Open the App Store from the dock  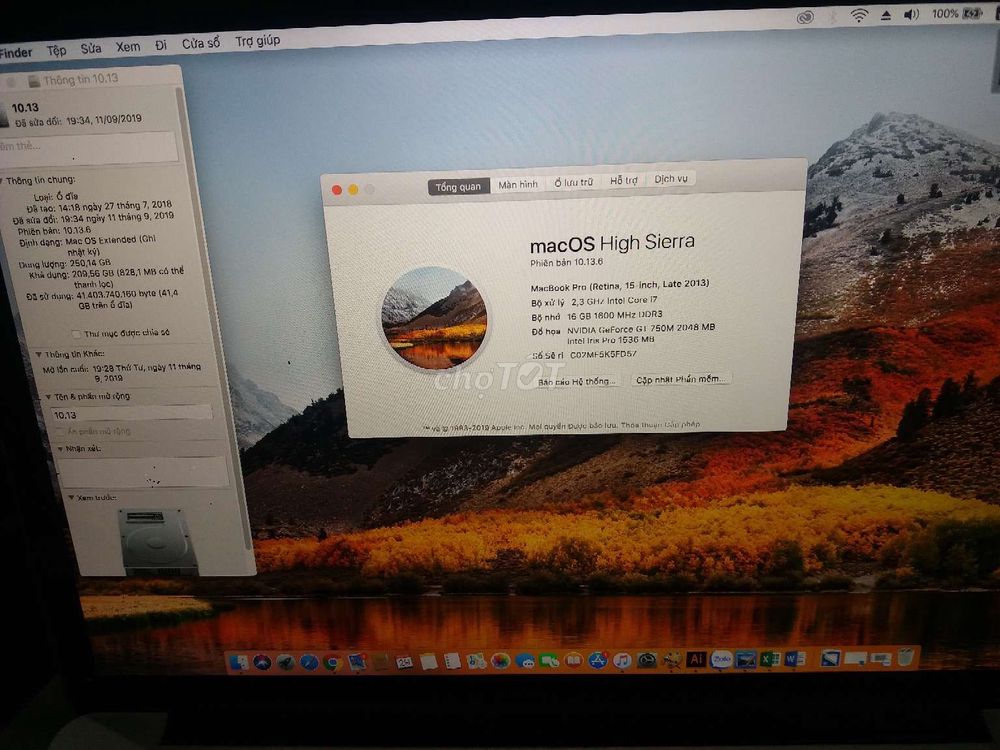pyautogui.click(x=598, y=660)
